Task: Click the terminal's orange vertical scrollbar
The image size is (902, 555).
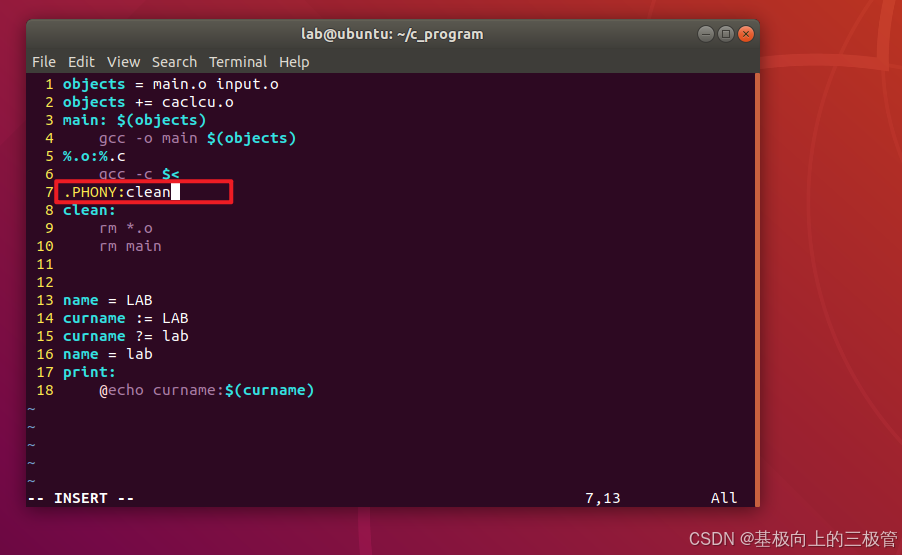Action: tap(757, 289)
